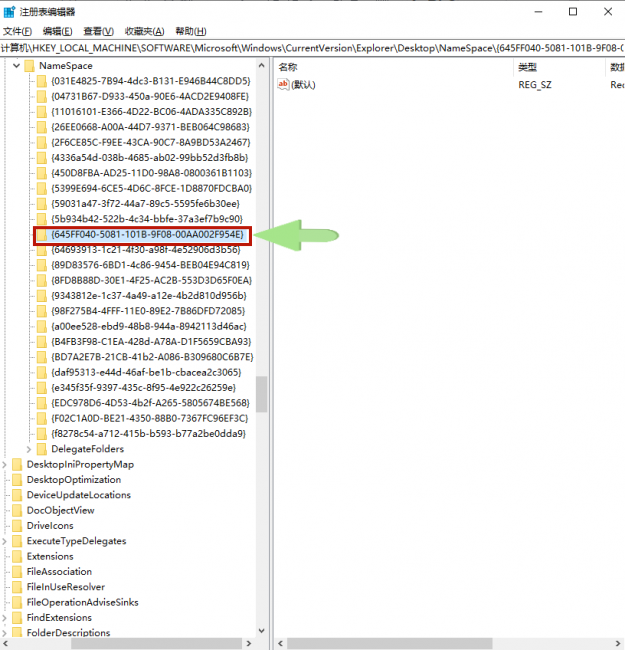The image size is (625, 650).
Task: Click folder icon of {BD7A2E7B-21CB-41b2-A086-B309680C6B7E}
Action: [x=41, y=357]
